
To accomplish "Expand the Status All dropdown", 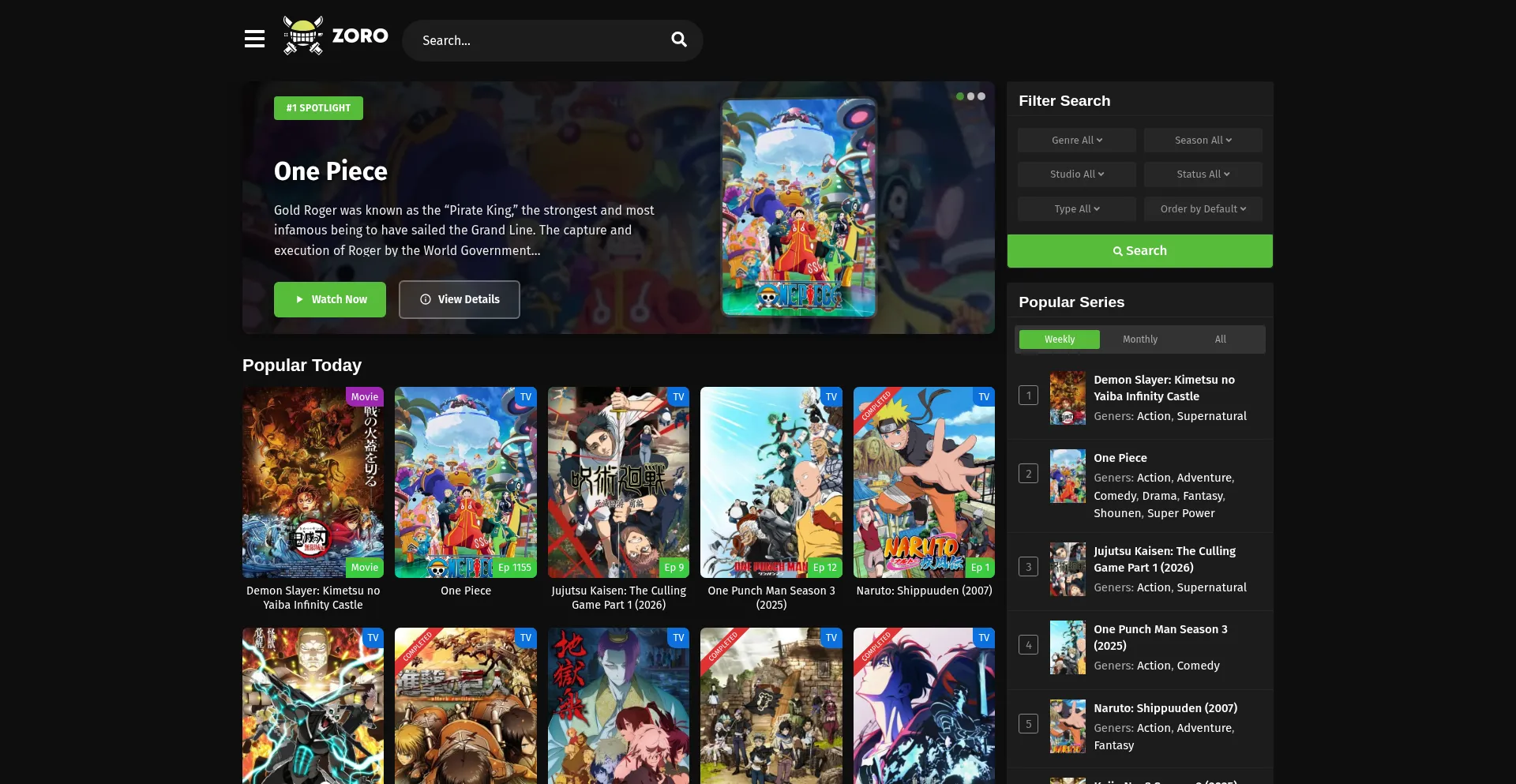I will point(1203,174).
